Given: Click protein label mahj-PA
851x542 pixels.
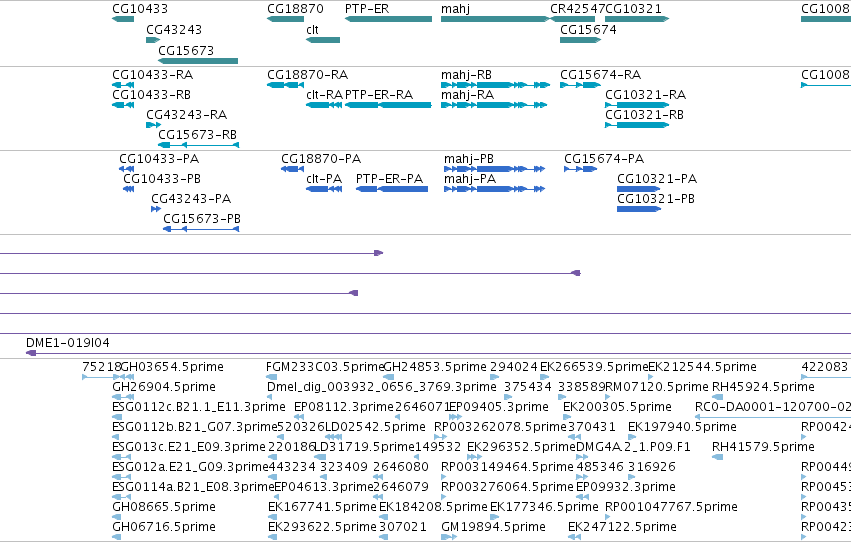Looking at the screenshot, I should point(470,179).
